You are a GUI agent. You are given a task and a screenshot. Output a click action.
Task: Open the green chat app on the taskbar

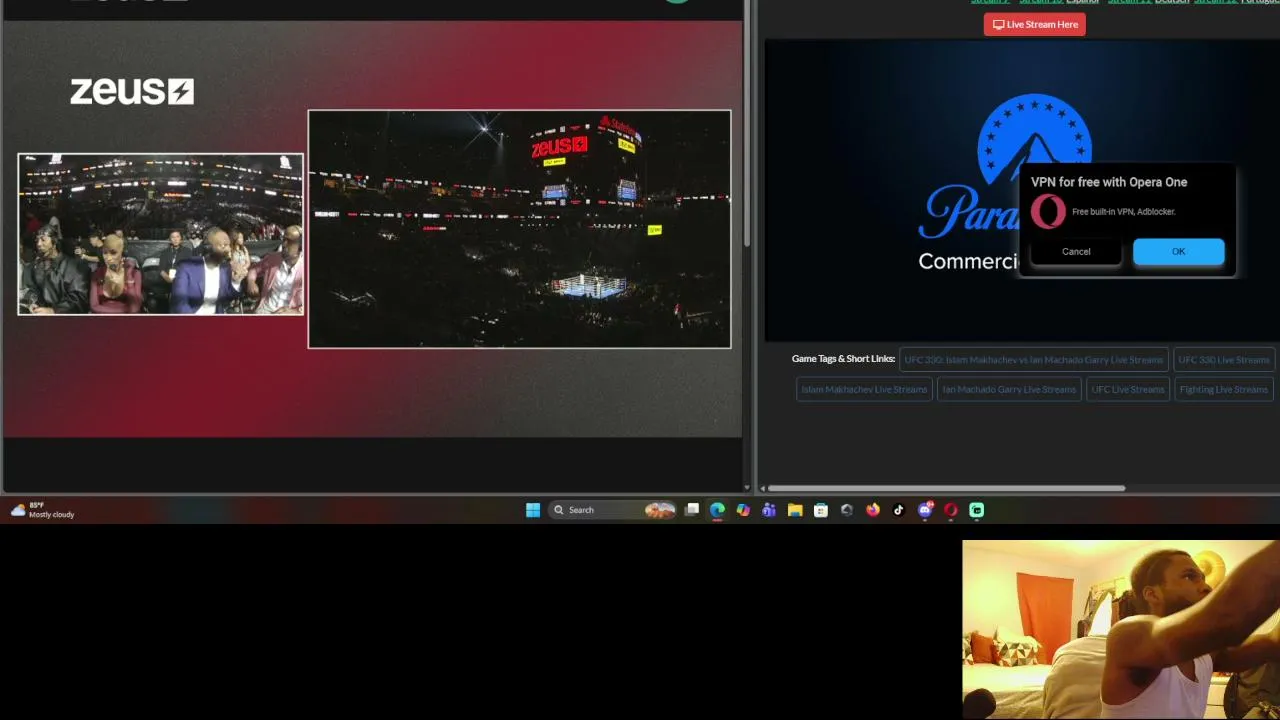click(x=977, y=510)
